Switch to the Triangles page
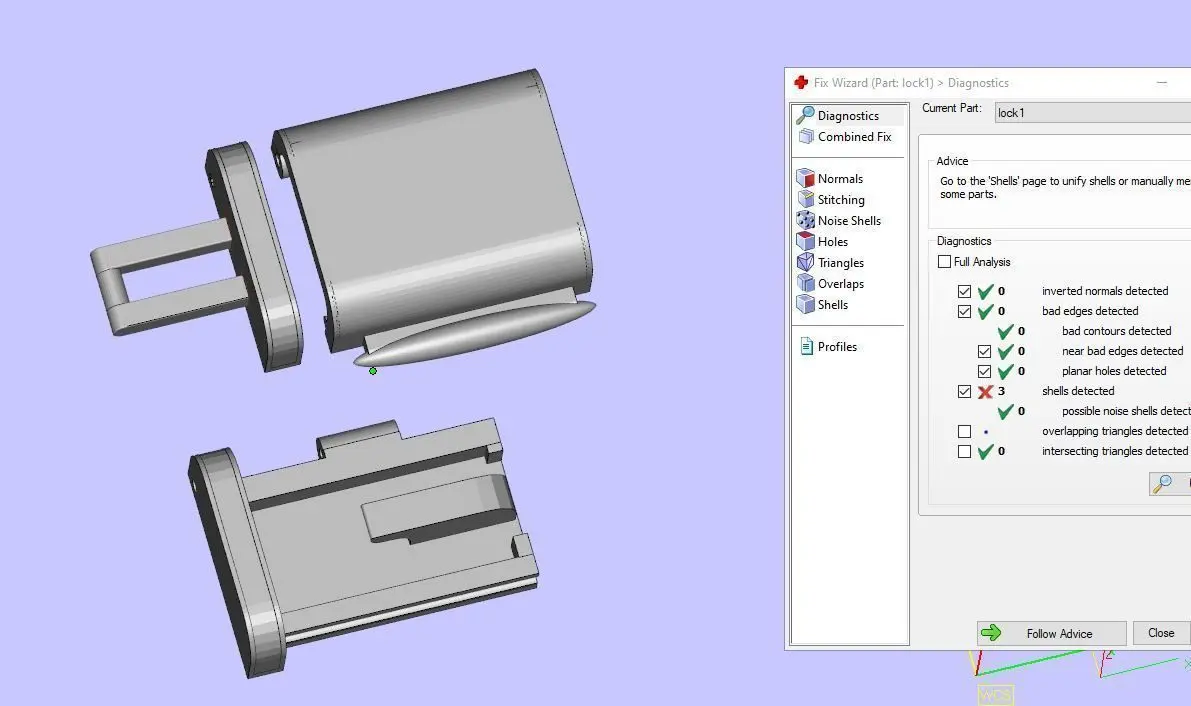The width and height of the screenshot is (1191, 706). tap(840, 263)
